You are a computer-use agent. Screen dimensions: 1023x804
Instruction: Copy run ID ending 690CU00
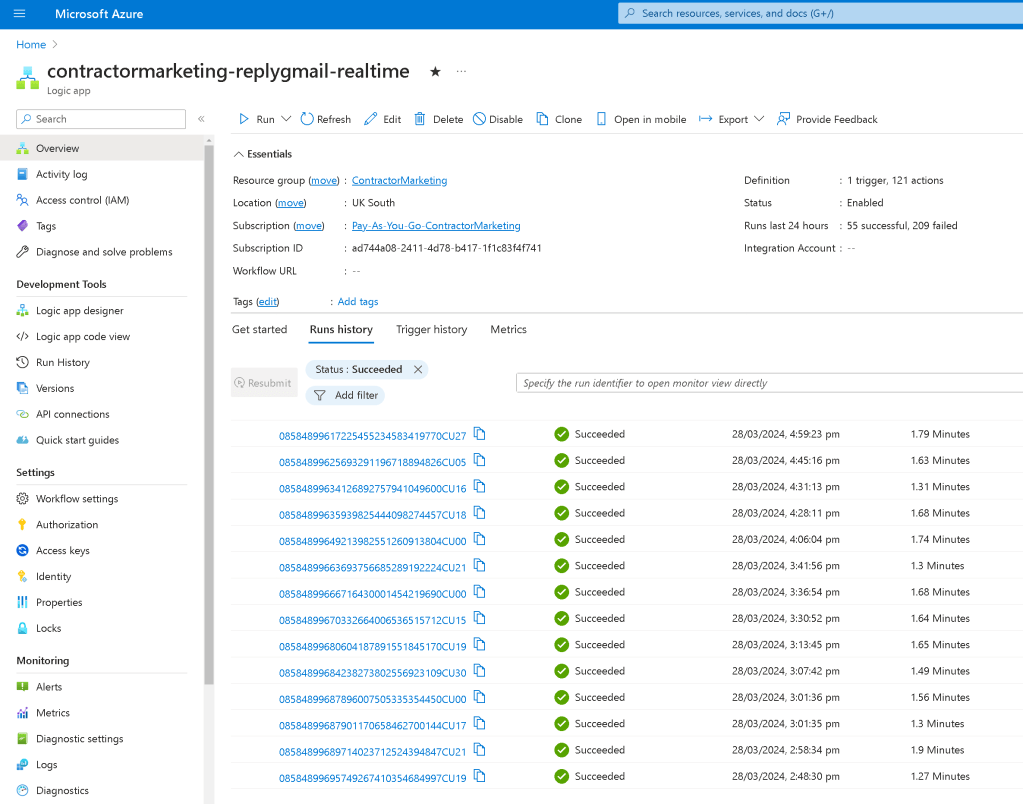[480, 592]
